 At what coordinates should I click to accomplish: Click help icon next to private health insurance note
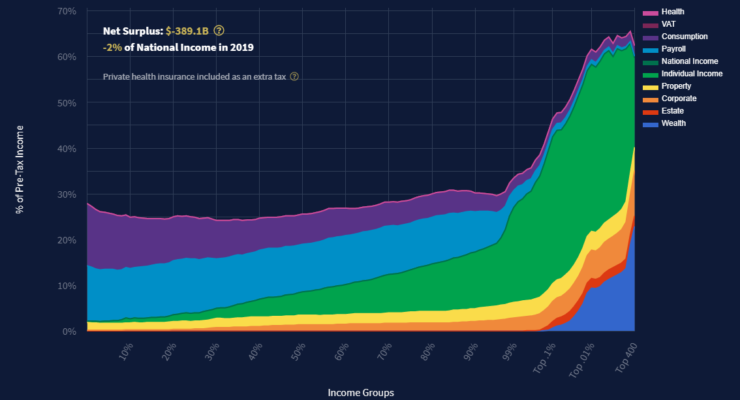[294, 76]
